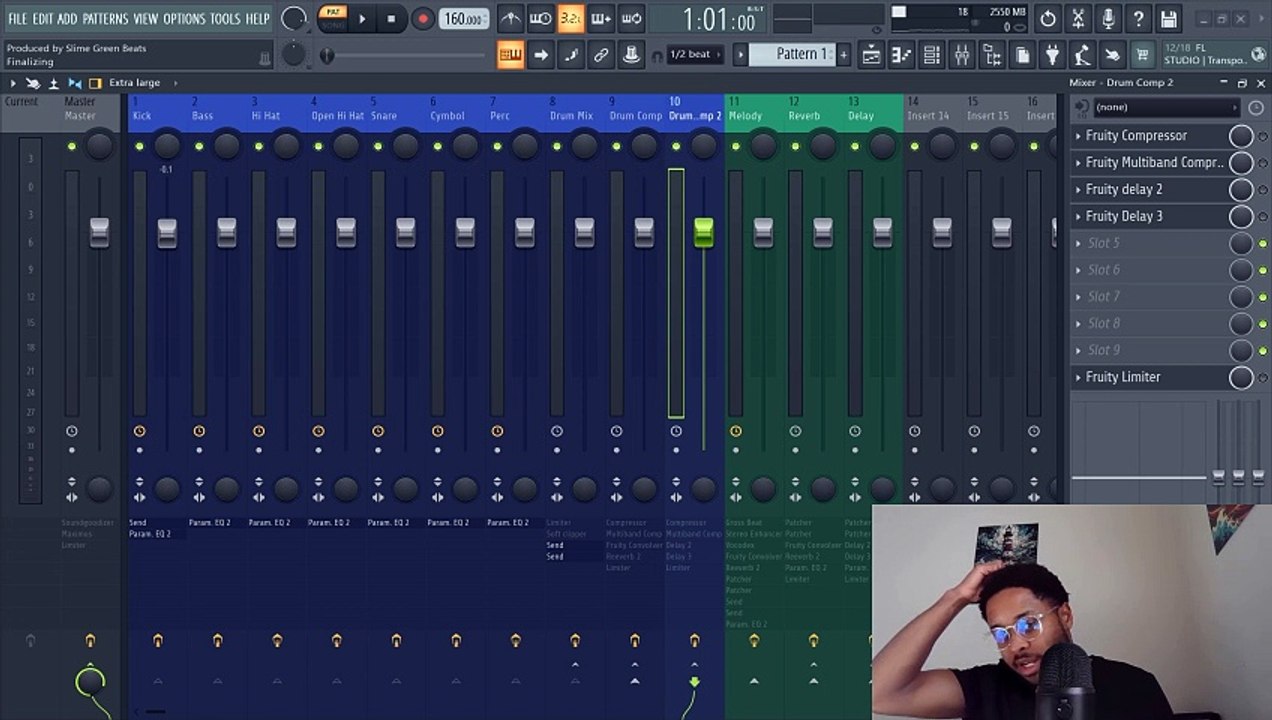Screen dimensions: 1272x720
Task: Open the ADD menu
Action: tap(67, 19)
